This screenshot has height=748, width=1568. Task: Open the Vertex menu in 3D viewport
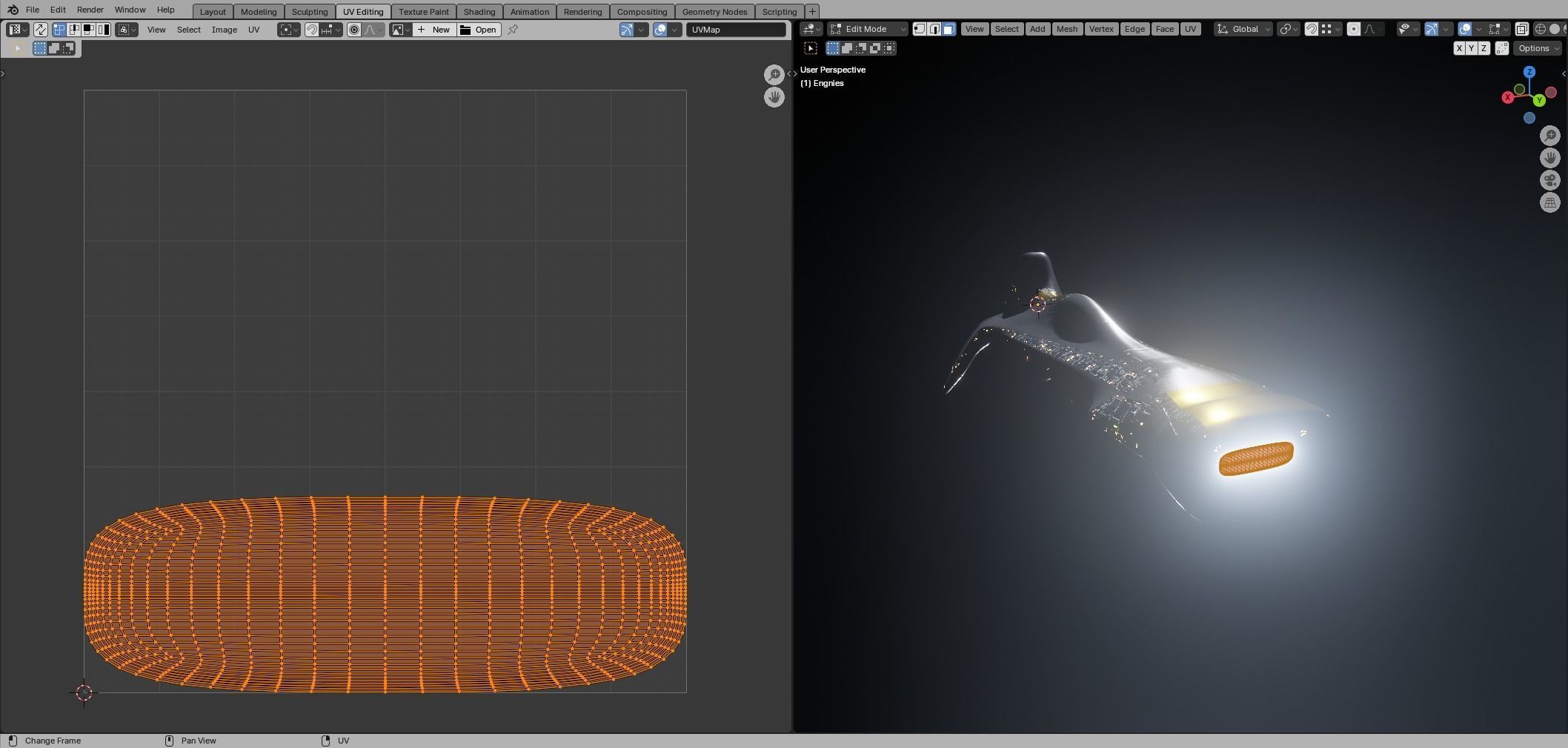coord(1101,29)
